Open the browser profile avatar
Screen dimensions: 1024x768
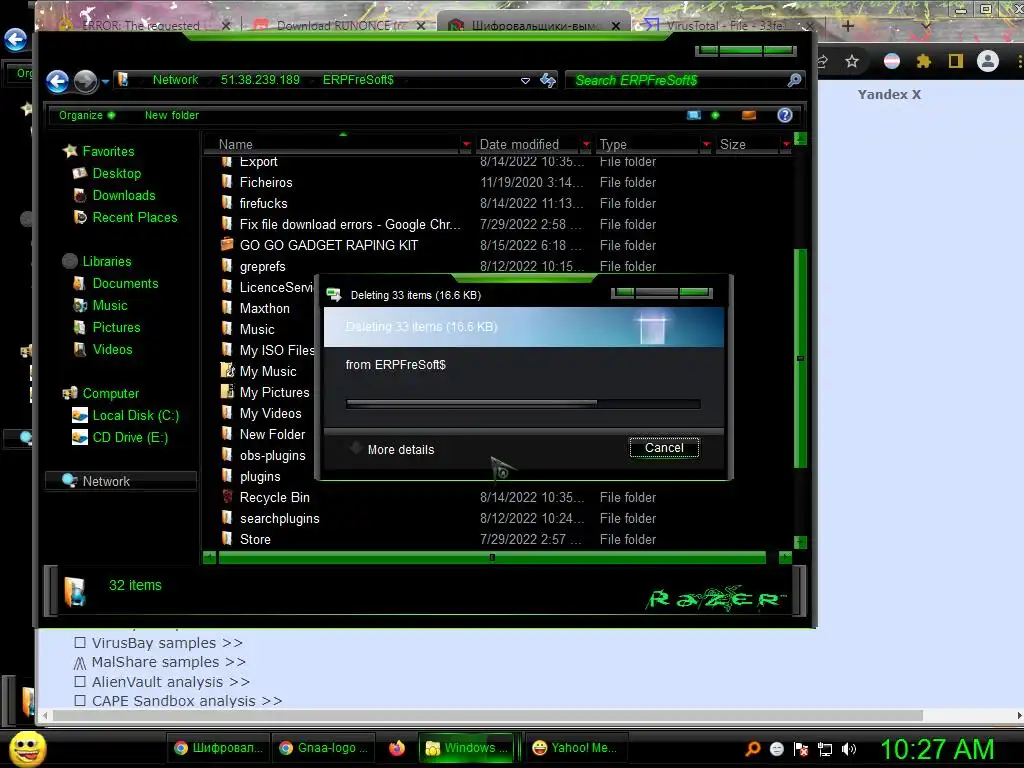pyautogui.click(x=987, y=61)
